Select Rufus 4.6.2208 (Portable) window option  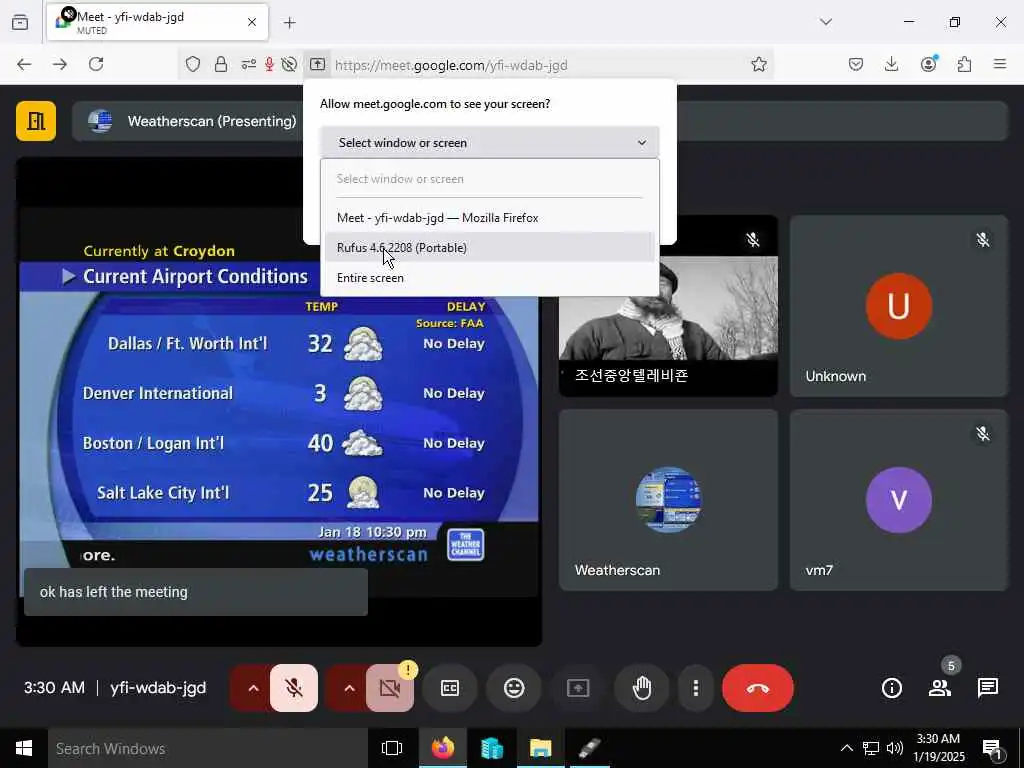coord(489,248)
